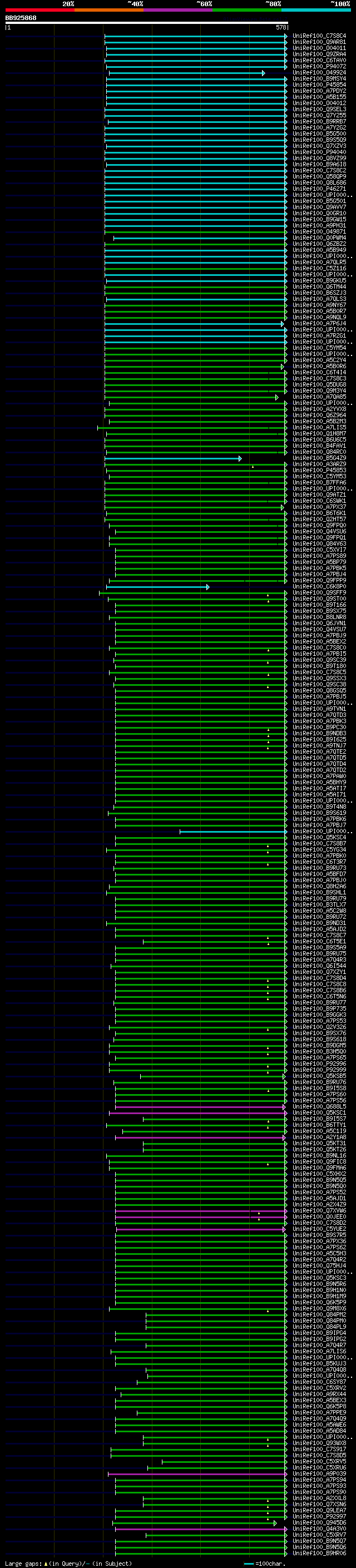Screen dimensions: 356x1568
Task: Click the cyan alignment bar for C6K8P0
Action: coord(157,587)
